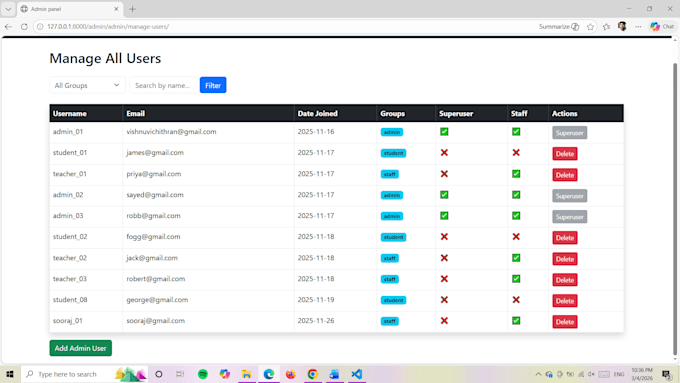The height and width of the screenshot is (383, 680).
Task: Click teacher_03 superuser red cross
Action: coord(444,279)
